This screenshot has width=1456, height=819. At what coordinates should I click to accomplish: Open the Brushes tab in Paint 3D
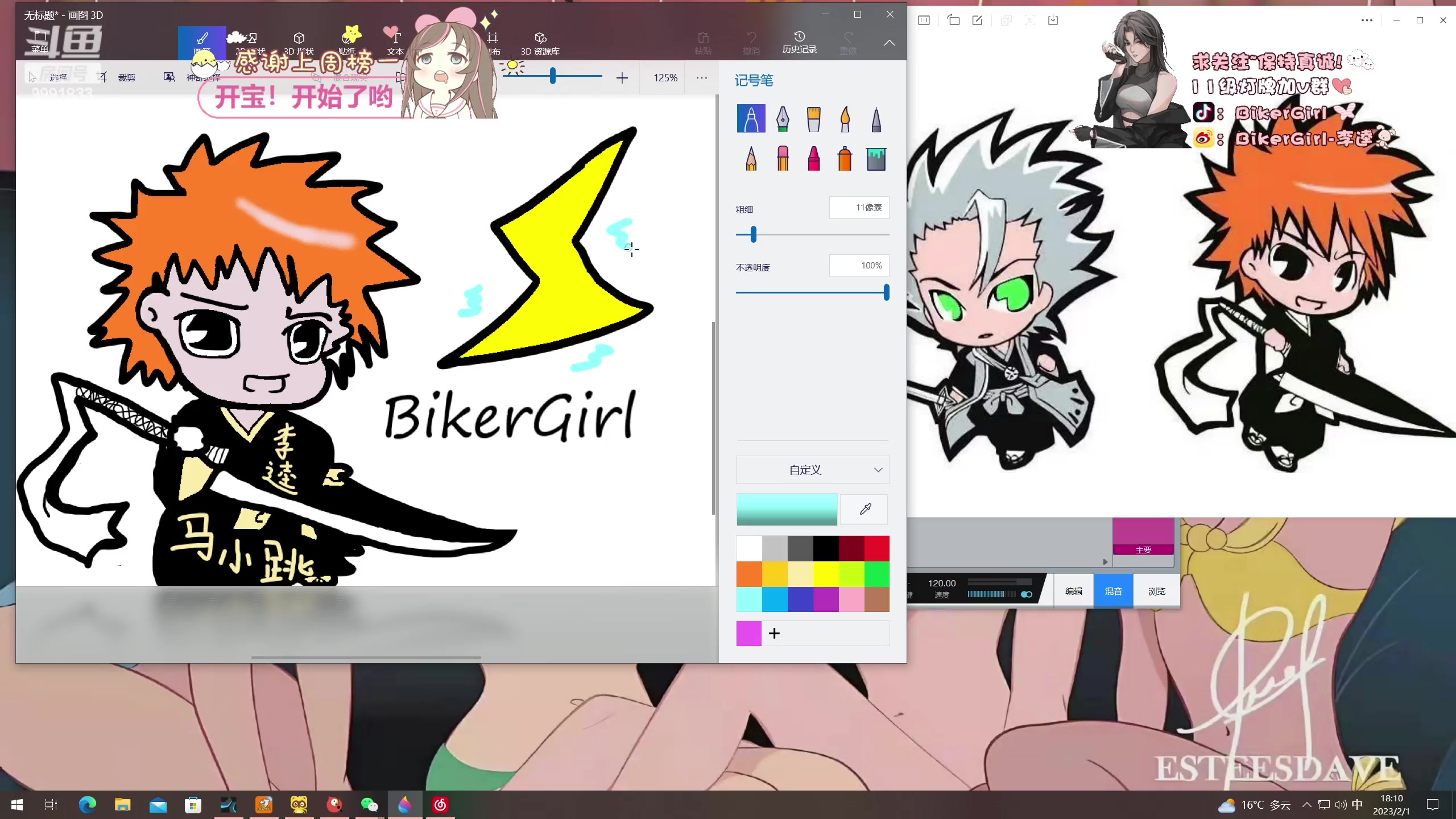tap(202, 43)
